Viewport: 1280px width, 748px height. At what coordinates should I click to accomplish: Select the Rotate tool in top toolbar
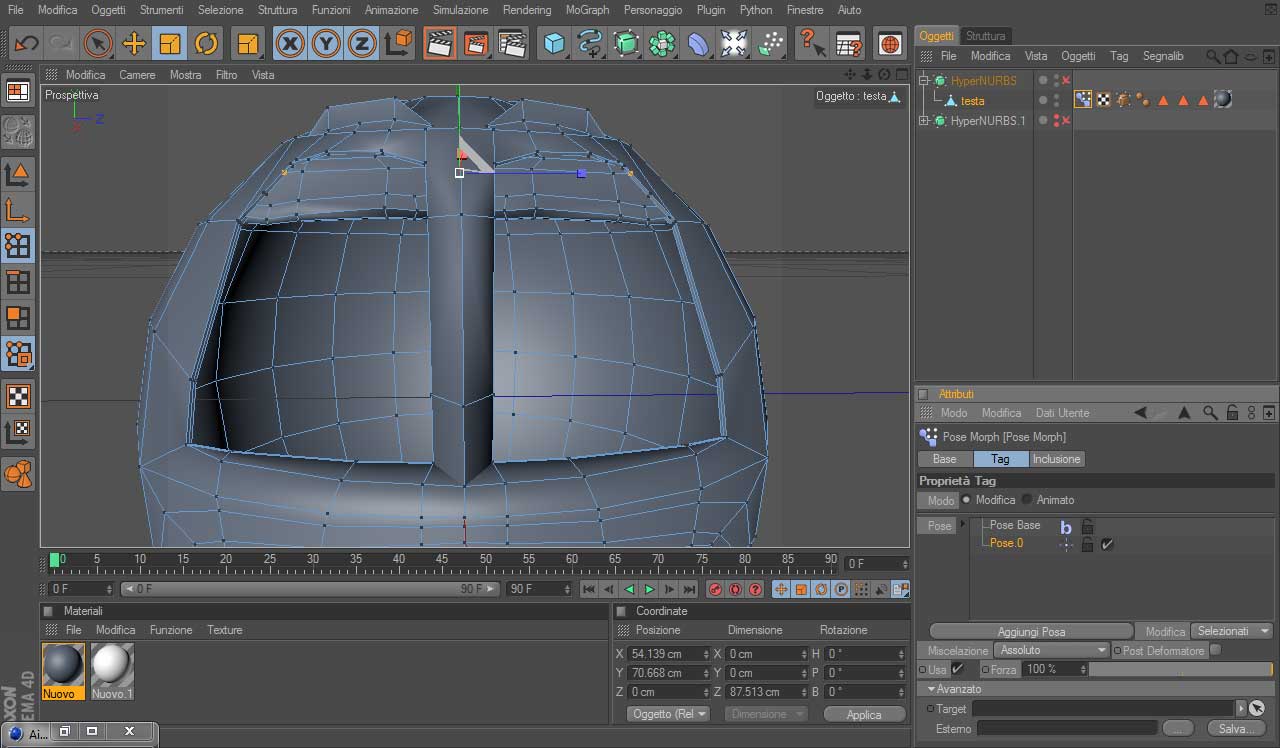point(206,43)
